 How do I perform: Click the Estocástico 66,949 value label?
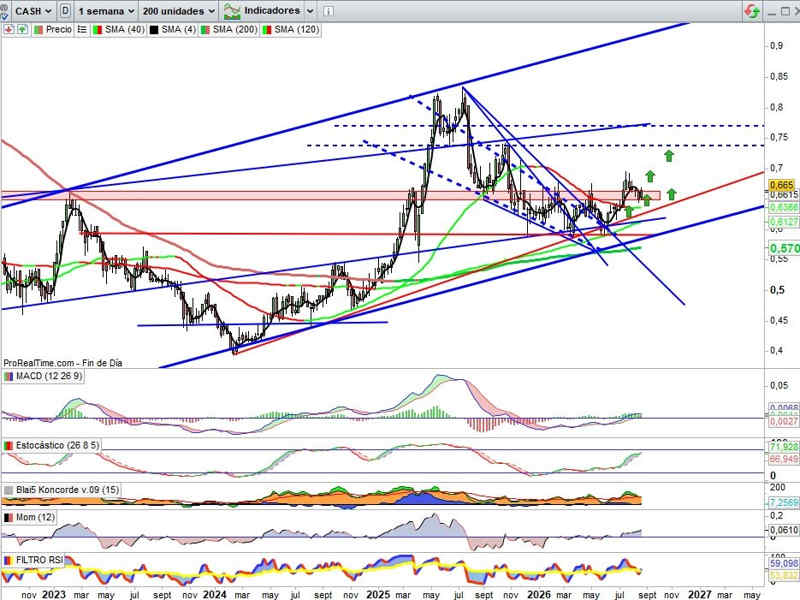(x=784, y=460)
